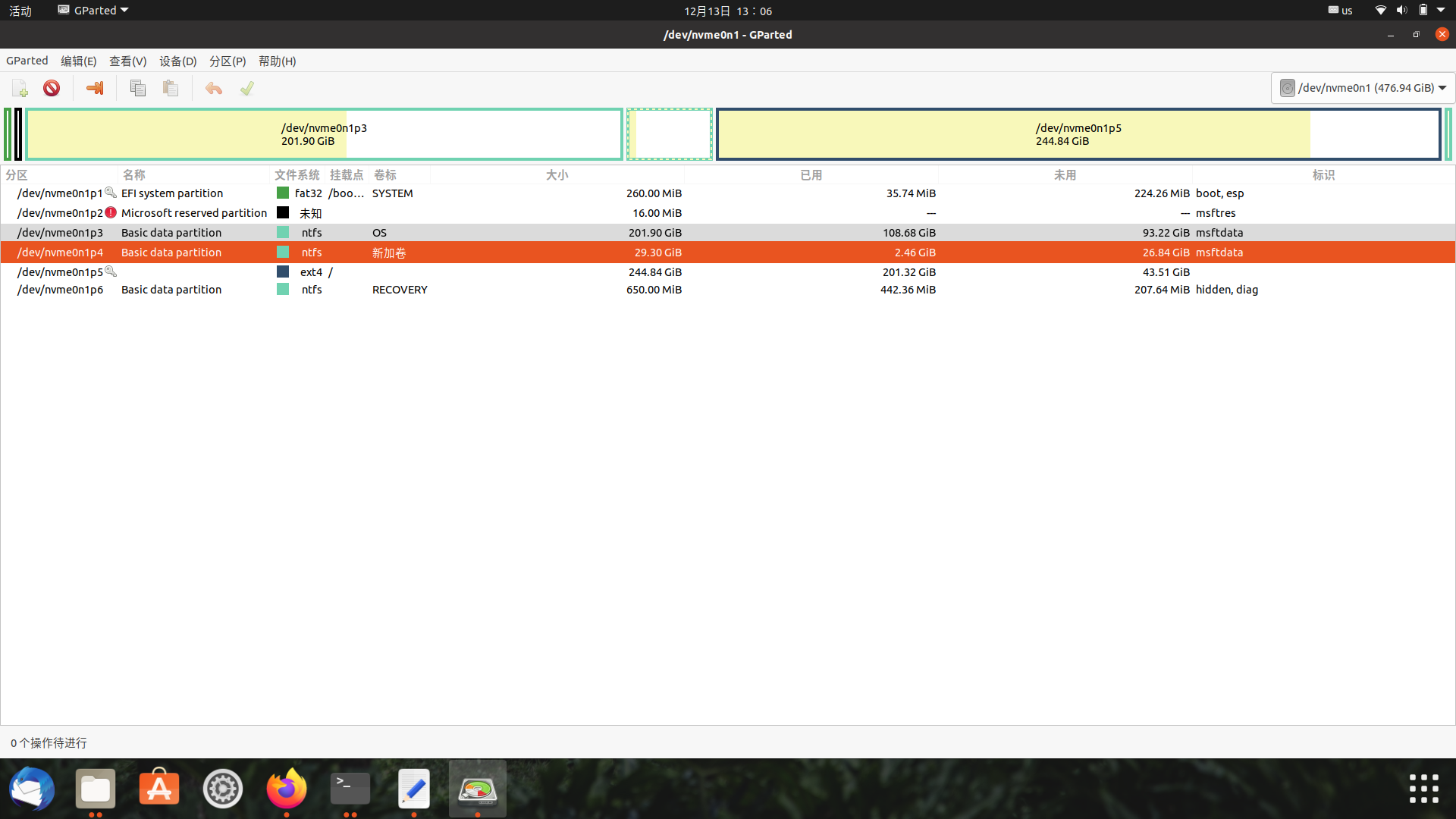Click the lock icon beside /dev/nvme0n1p5
The height and width of the screenshot is (819, 1456).
click(111, 271)
